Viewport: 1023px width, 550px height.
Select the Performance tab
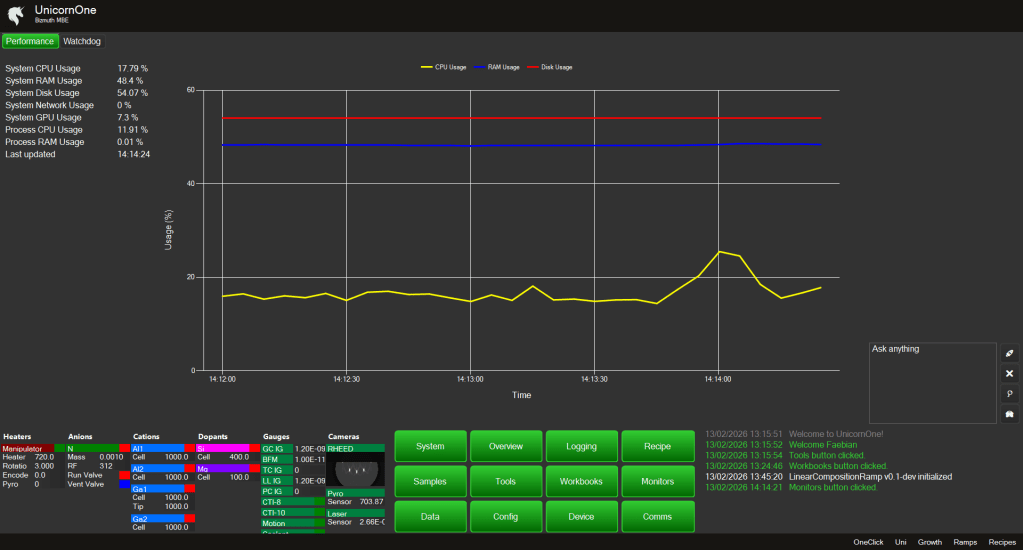30,42
